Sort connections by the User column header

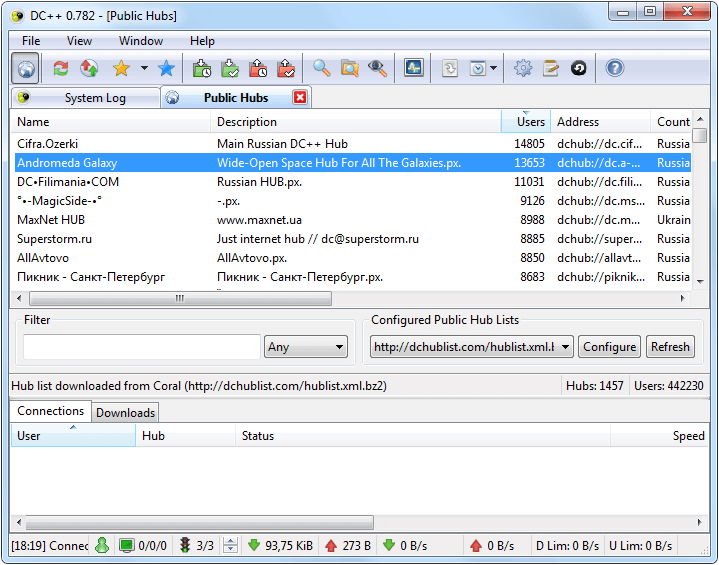pyautogui.click(x=73, y=436)
